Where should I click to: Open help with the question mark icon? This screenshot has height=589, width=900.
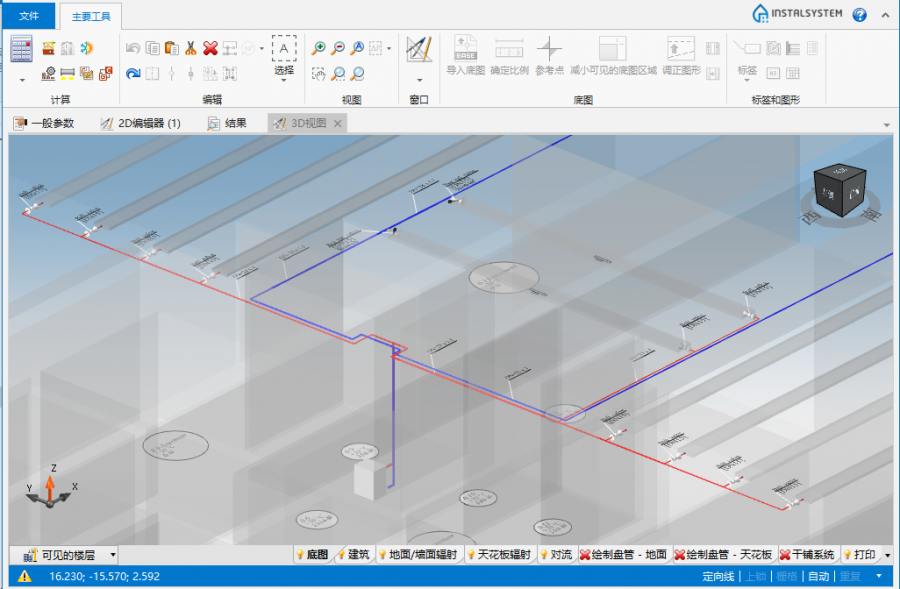[859, 15]
